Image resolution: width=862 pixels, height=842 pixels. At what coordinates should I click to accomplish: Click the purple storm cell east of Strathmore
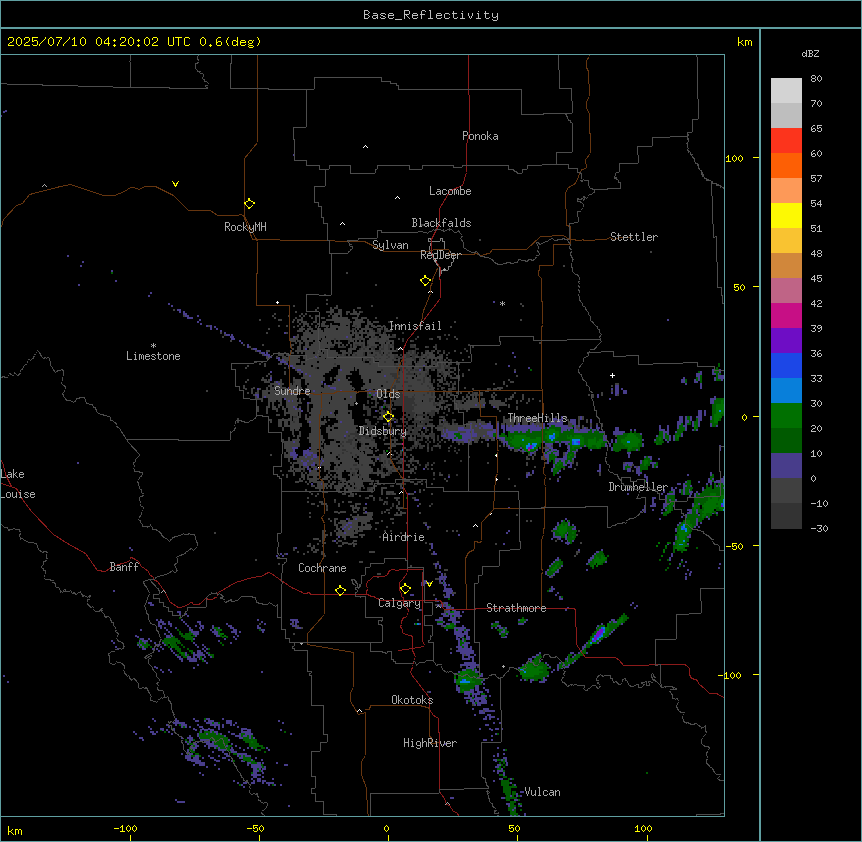[598, 634]
